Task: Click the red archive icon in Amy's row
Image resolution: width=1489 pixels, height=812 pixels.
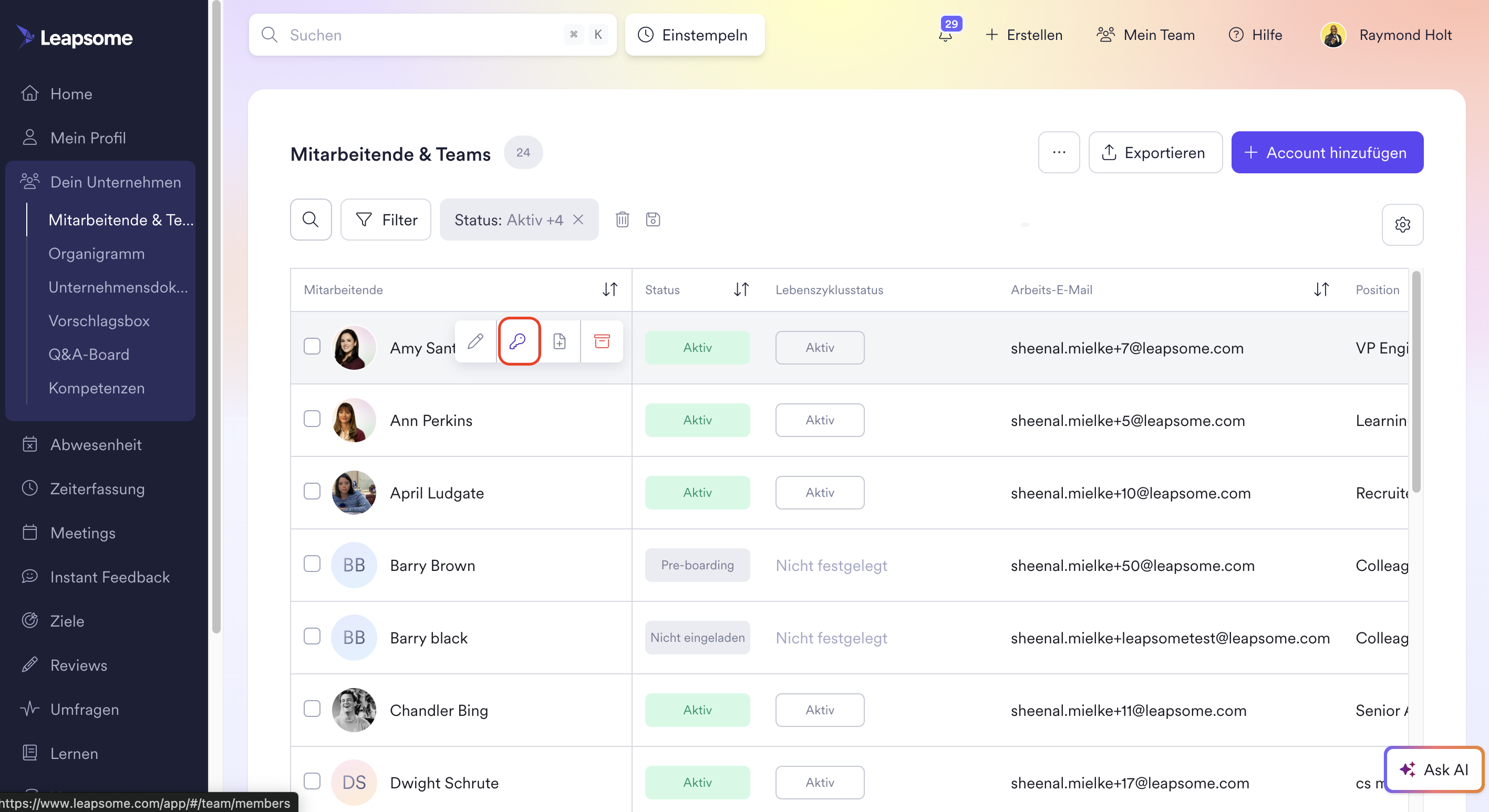Action: [602, 341]
